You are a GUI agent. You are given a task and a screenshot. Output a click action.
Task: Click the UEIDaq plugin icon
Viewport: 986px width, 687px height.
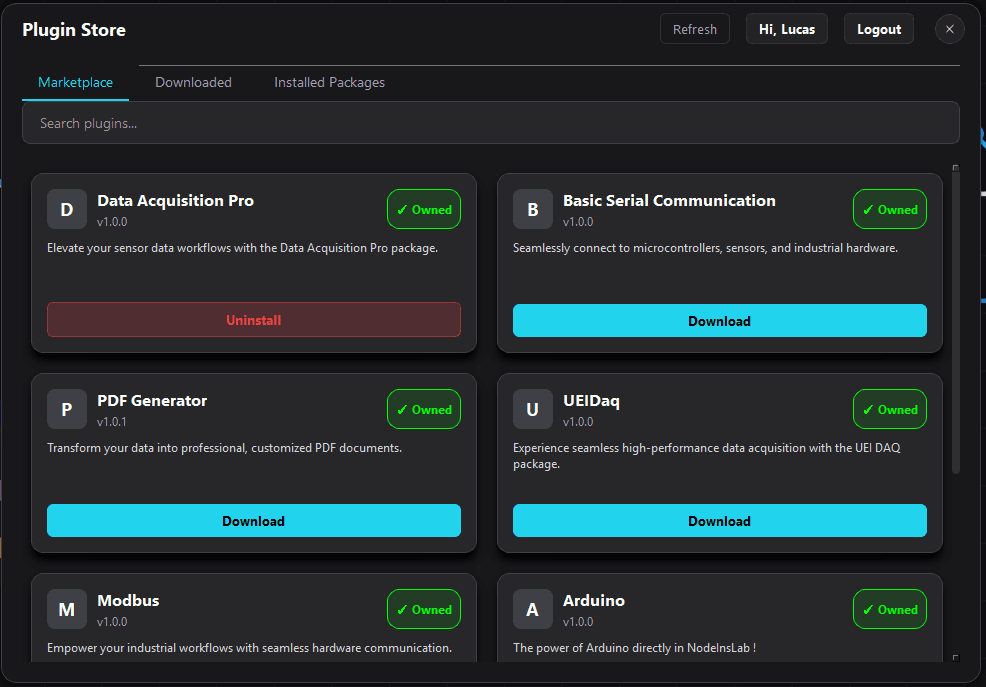pos(532,409)
